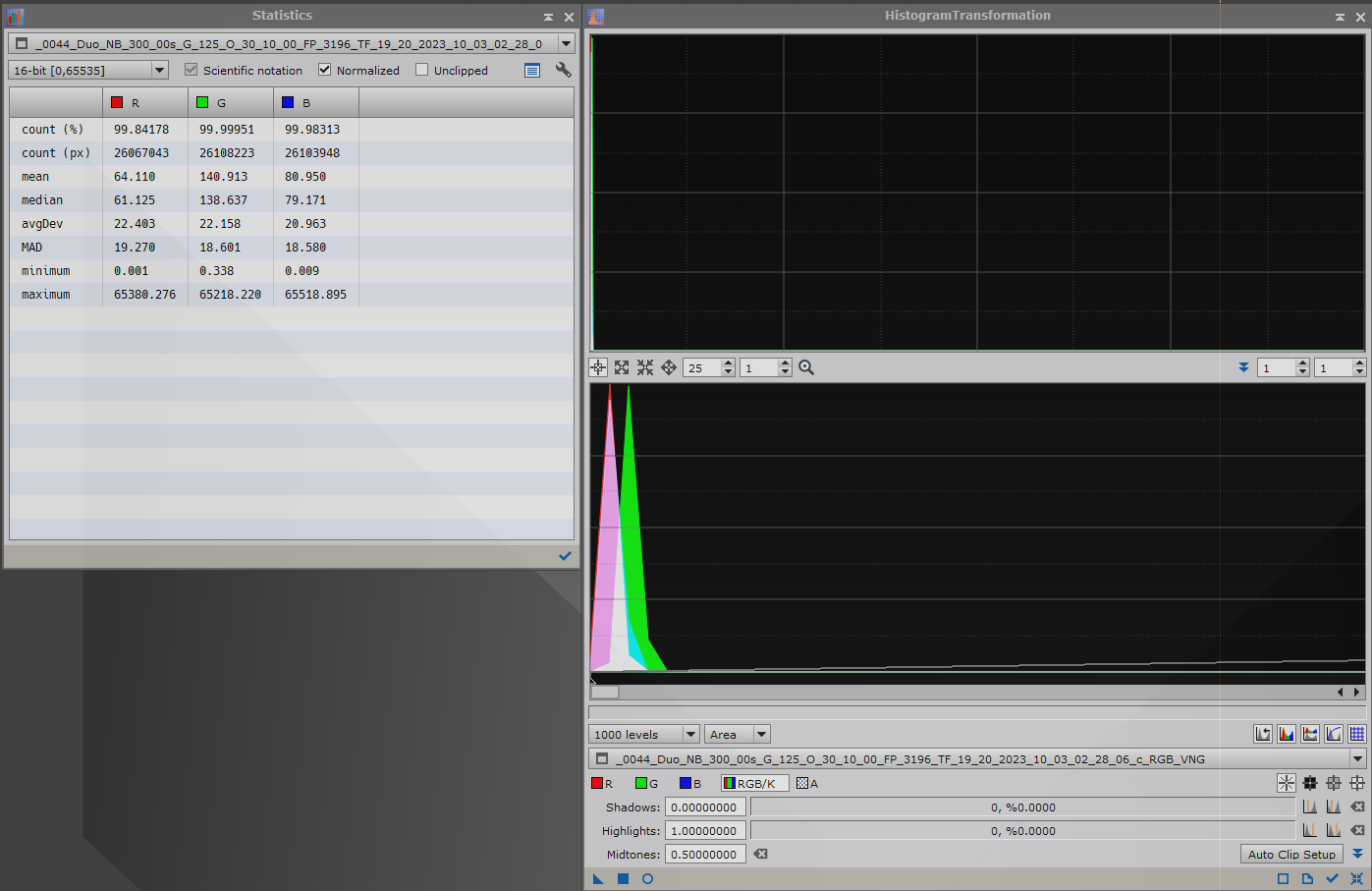Select the median row label
The height and width of the screenshot is (891, 1372).
coord(42,199)
